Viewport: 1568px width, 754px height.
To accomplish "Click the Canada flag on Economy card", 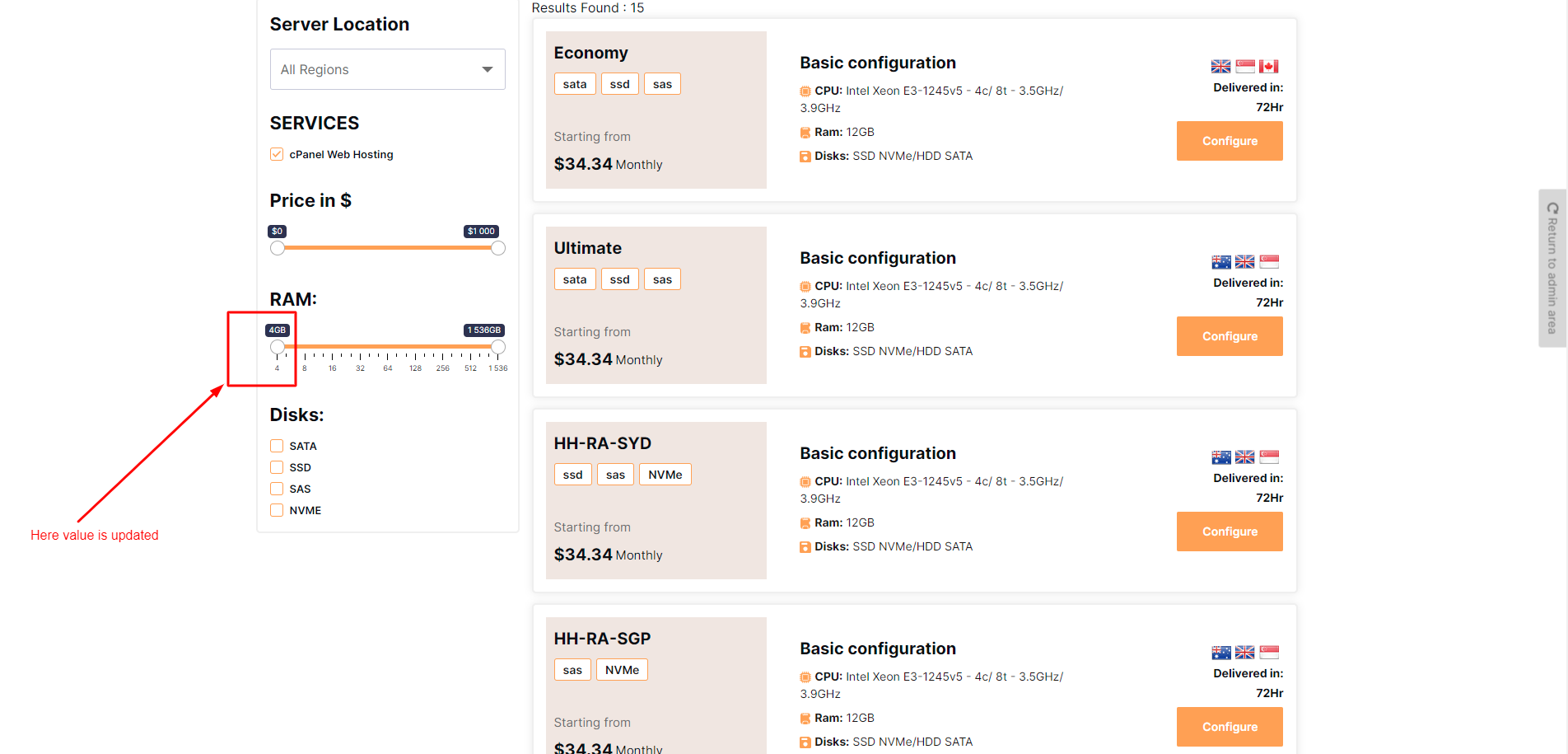I will coord(1268,67).
